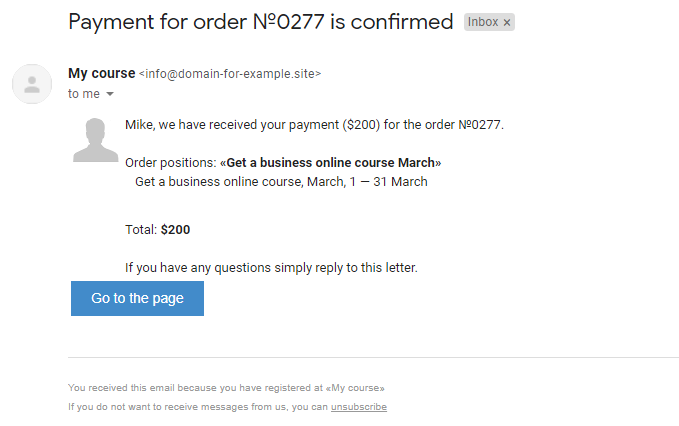Screen dimensions: 679x426
Task: Click the sender's round avatar icon
Action: pyautogui.click(x=32, y=84)
